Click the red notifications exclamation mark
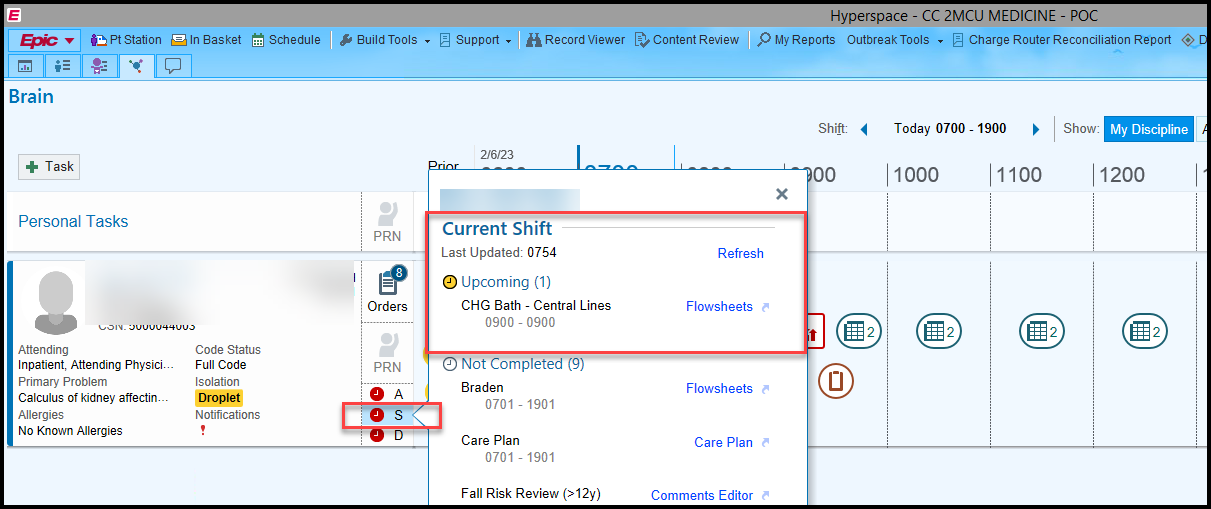Image resolution: width=1211 pixels, height=509 pixels. tap(202, 431)
